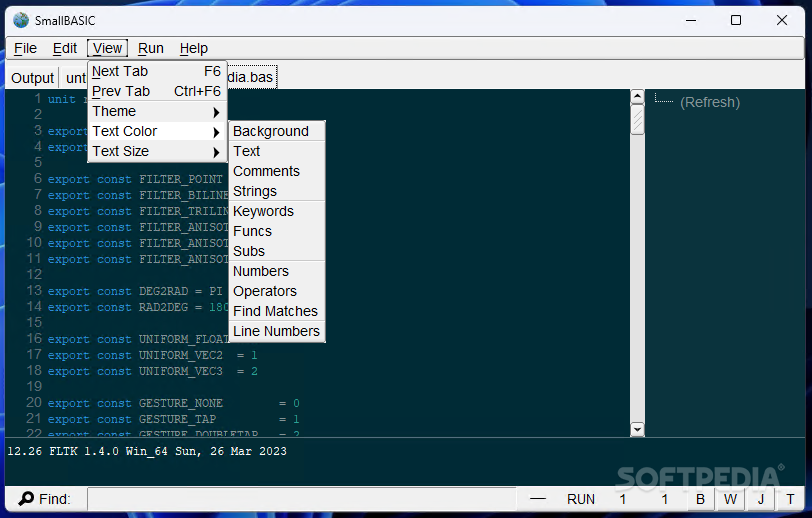Click the RUN status label
This screenshot has width=812, height=518.
point(581,499)
